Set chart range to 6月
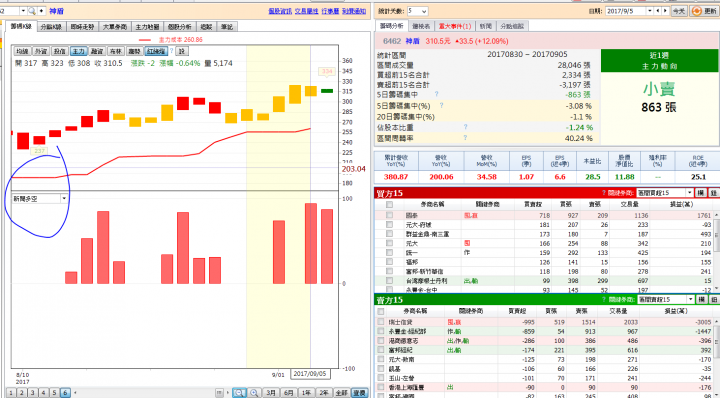This screenshot has width=720, height=398. click(288, 393)
